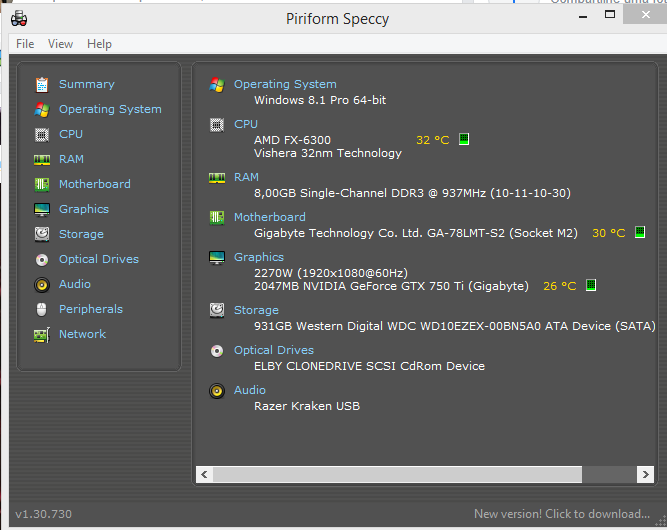
Task: Click the Audio speaker icon in sidebar
Action: click(x=42, y=285)
